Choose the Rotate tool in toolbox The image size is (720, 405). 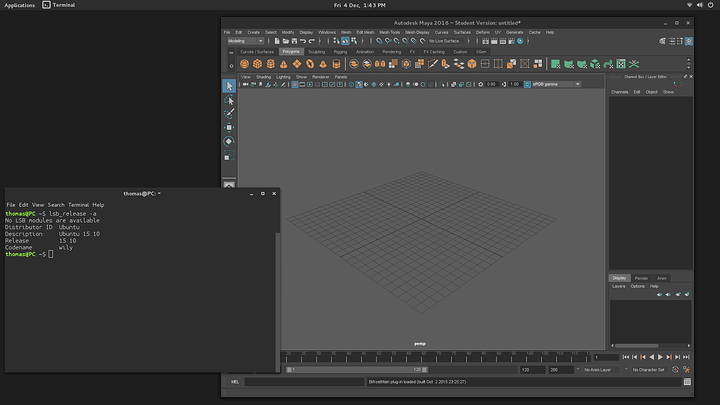click(229, 142)
